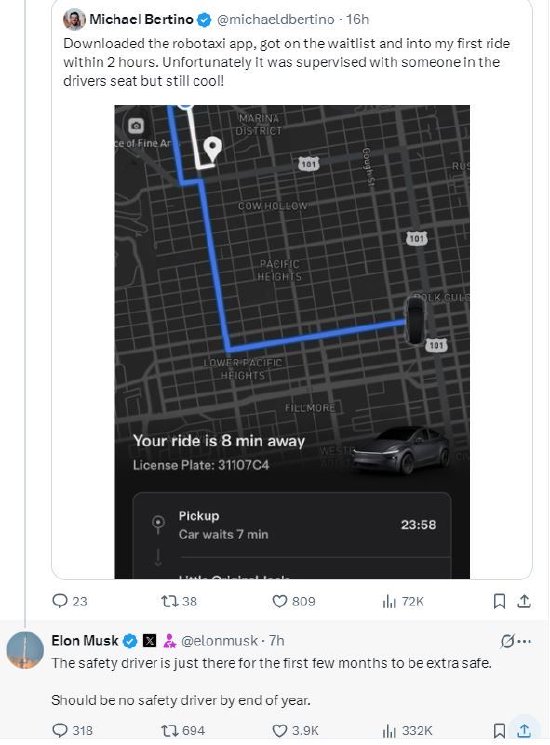550x745 pixels.
Task: Like Michael Bertino's post with 809 likes
Action: tap(294, 601)
